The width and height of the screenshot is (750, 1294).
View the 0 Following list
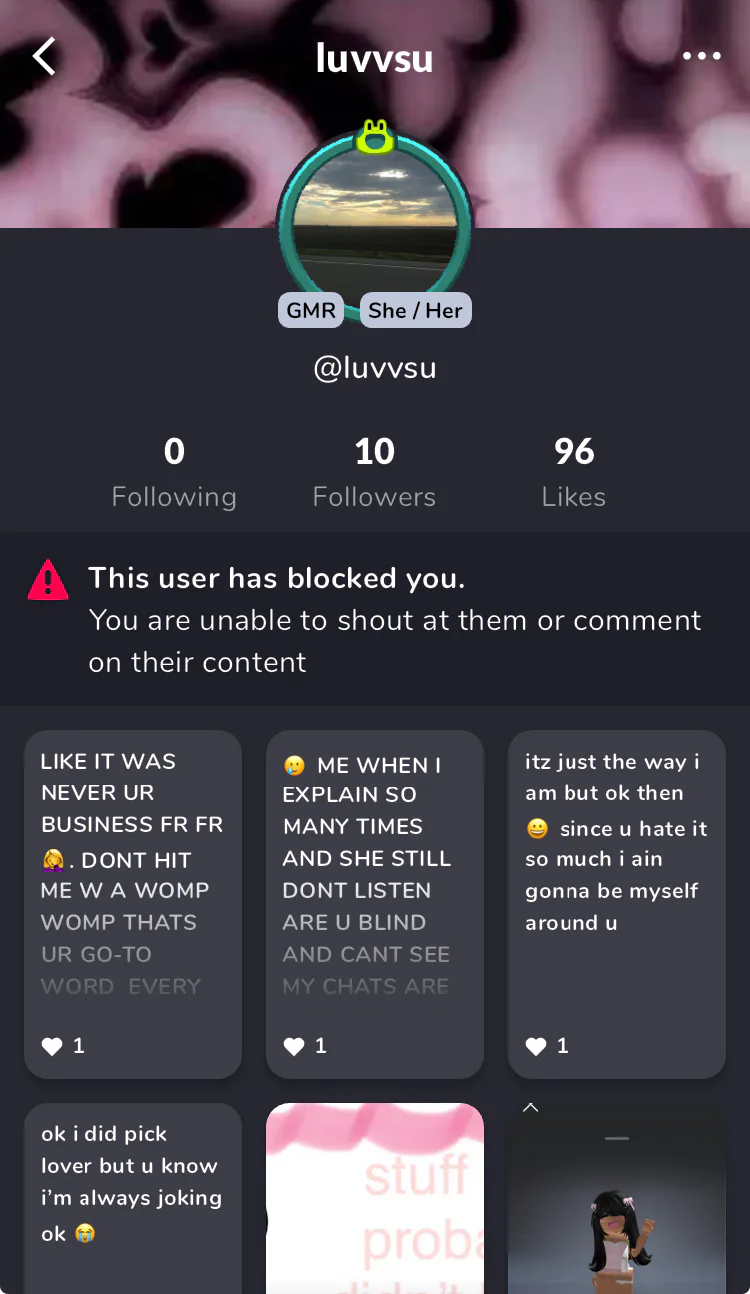coord(174,472)
